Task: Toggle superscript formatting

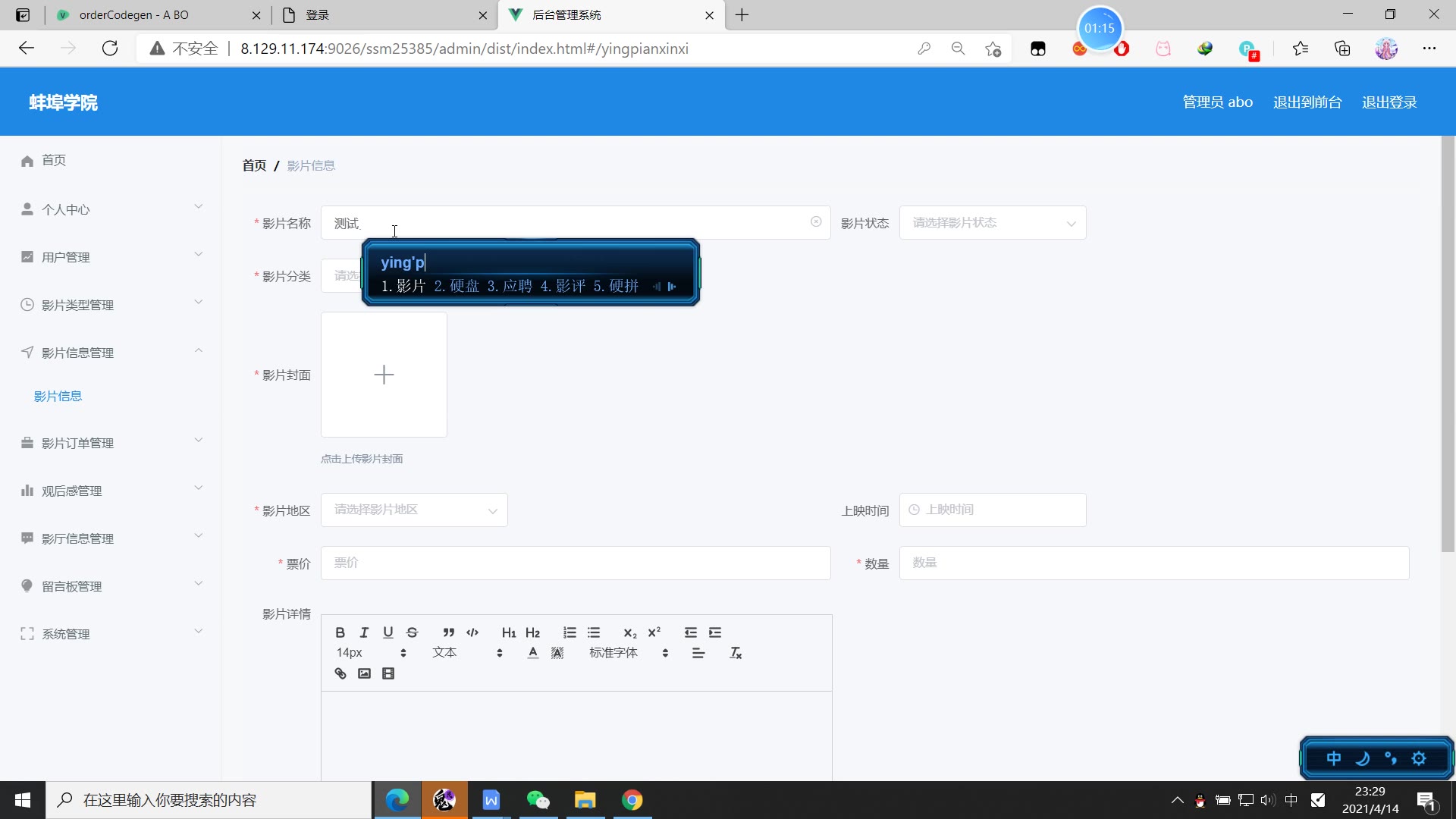Action: pos(654,632)
